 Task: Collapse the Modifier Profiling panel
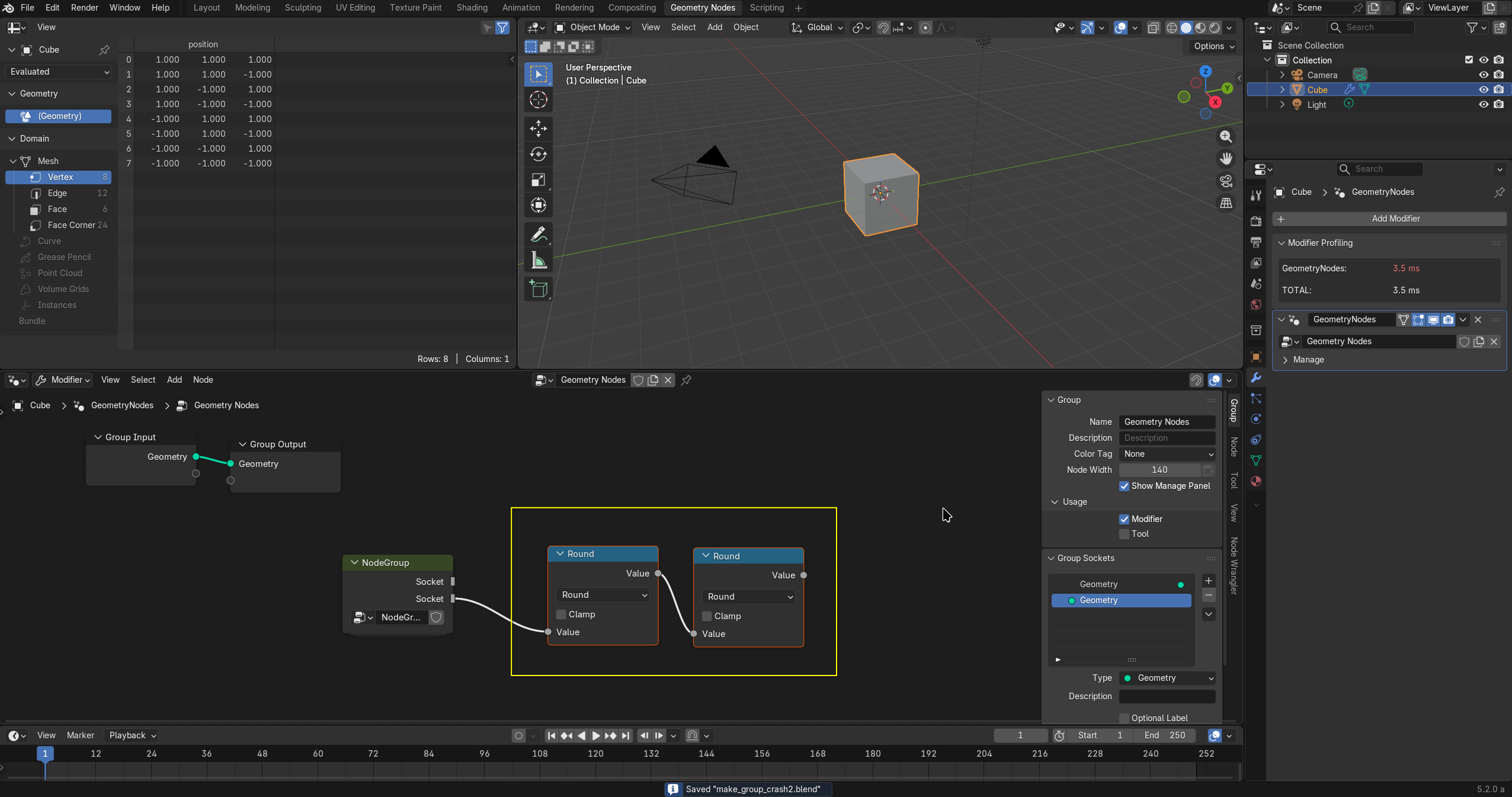tap(1281, 243)
